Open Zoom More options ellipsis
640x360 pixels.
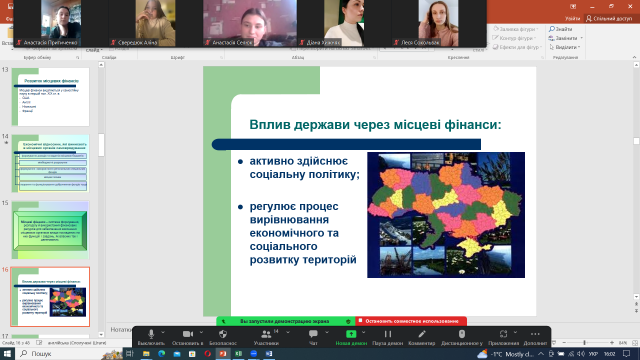coord(535,338)
